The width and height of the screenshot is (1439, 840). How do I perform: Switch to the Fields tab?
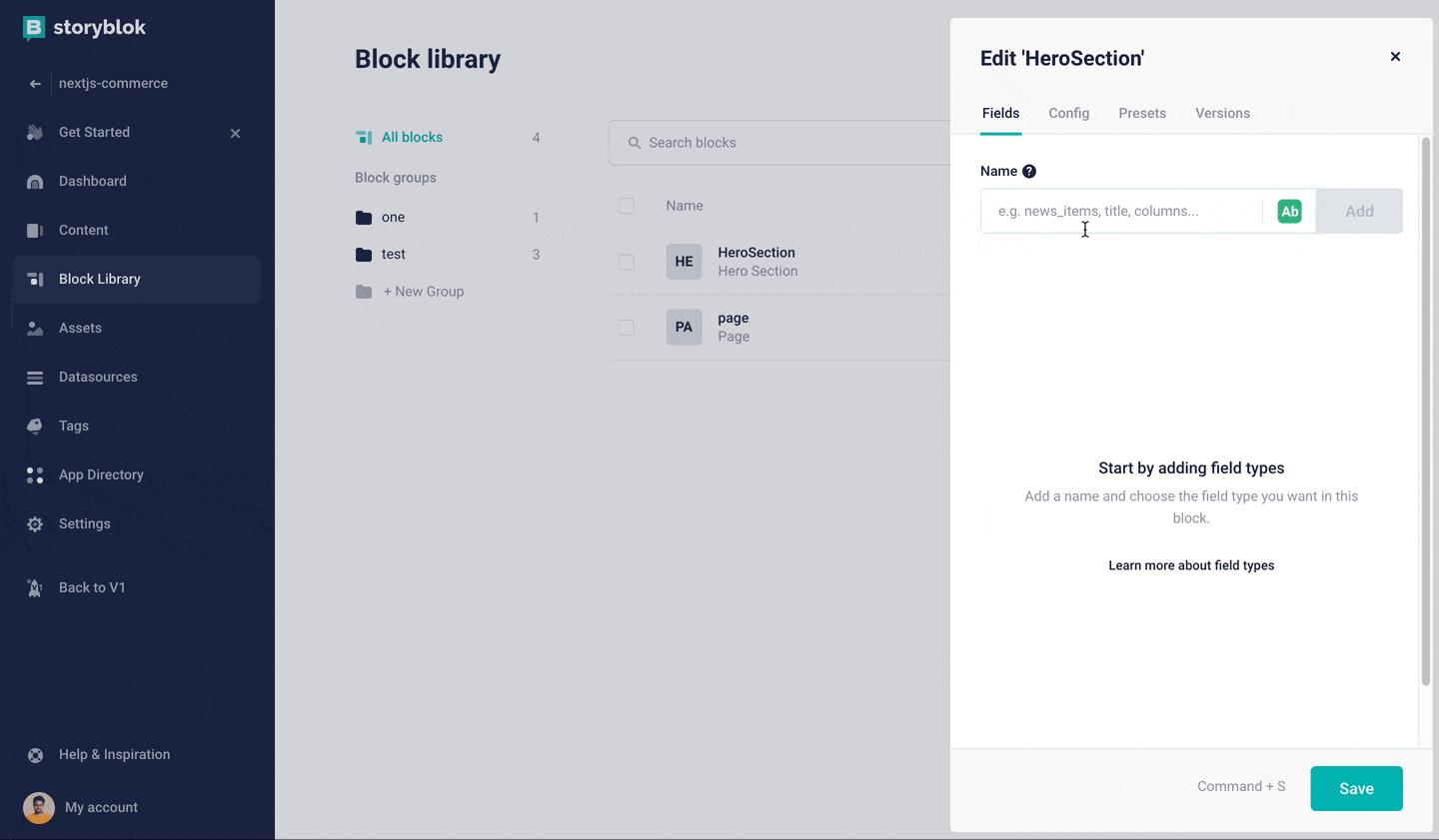1000,114
